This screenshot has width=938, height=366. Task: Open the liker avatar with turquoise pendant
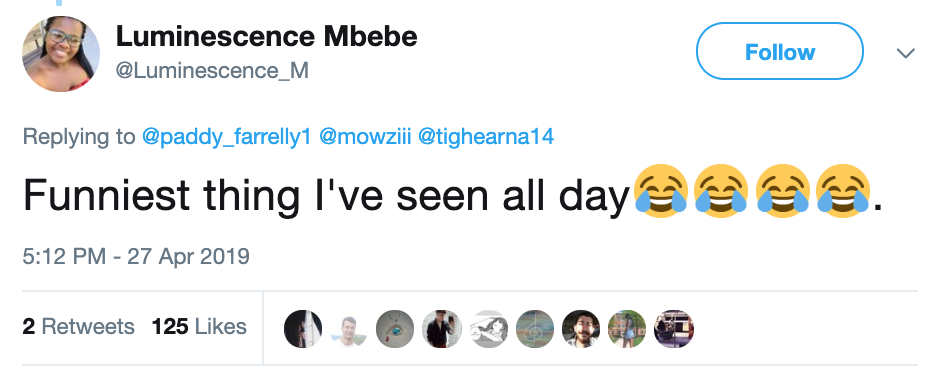tap(395, 329)
